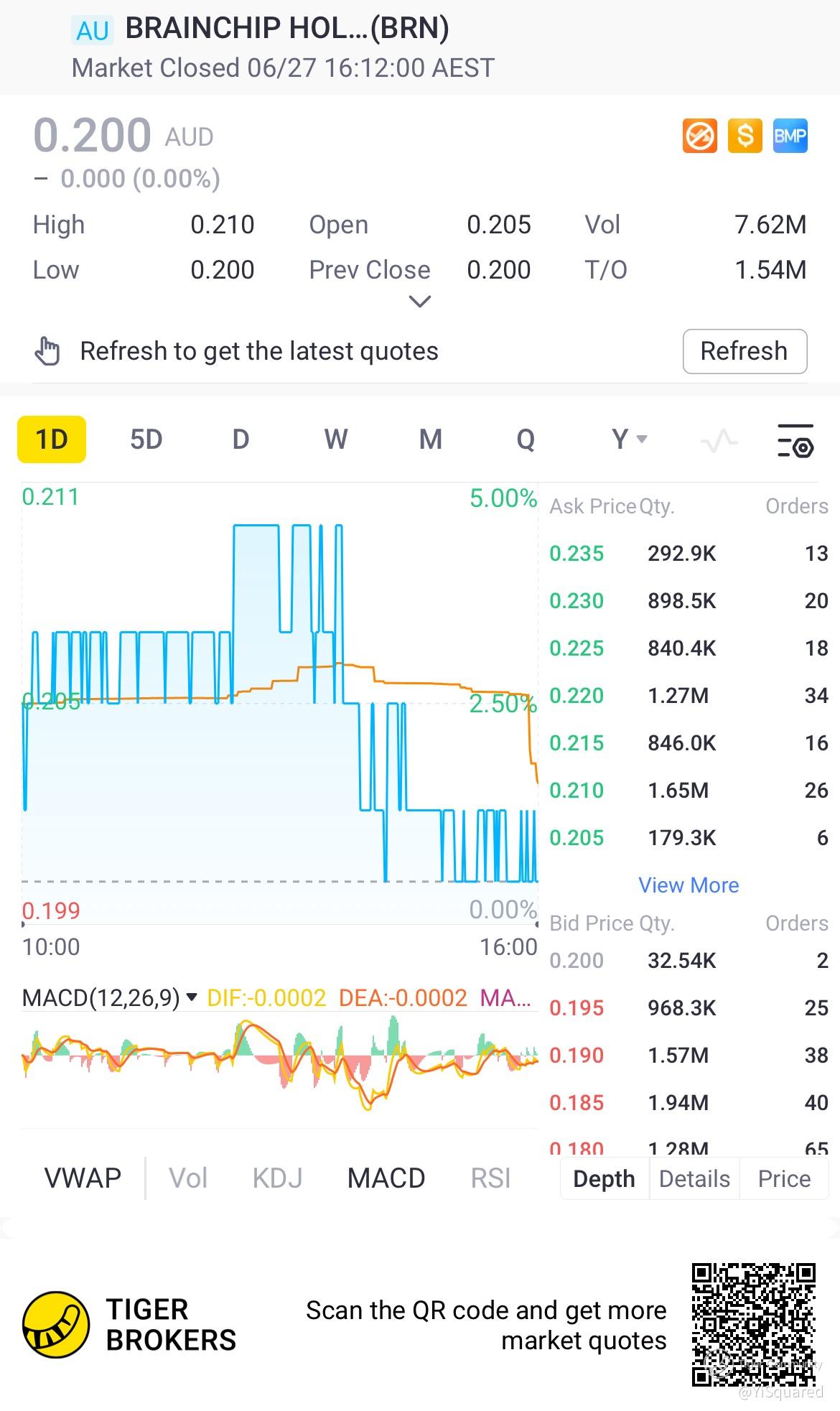Tap ask price 0.210 row

689,790
